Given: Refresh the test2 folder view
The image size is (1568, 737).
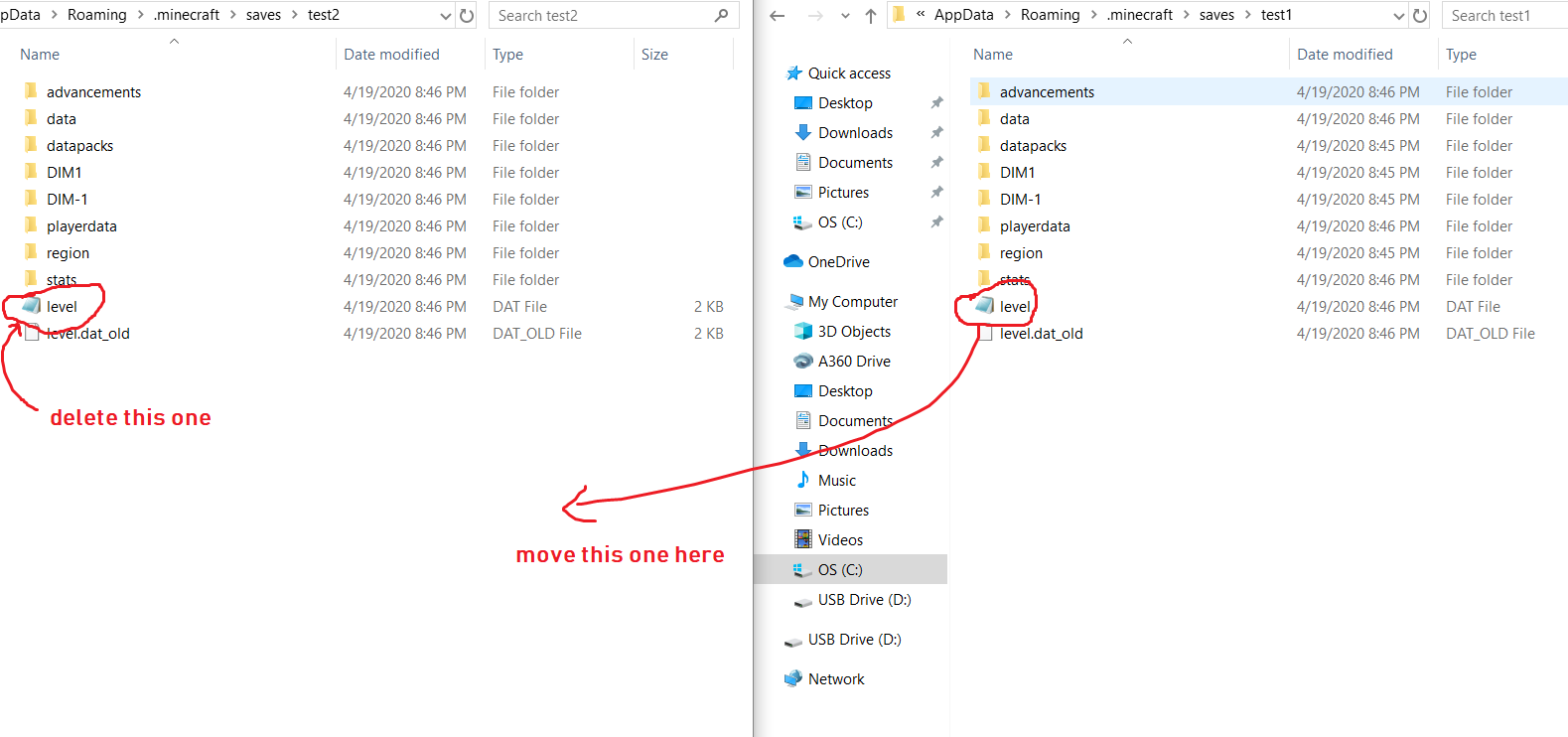Looking at the screenshot, I should pos(467,15).
